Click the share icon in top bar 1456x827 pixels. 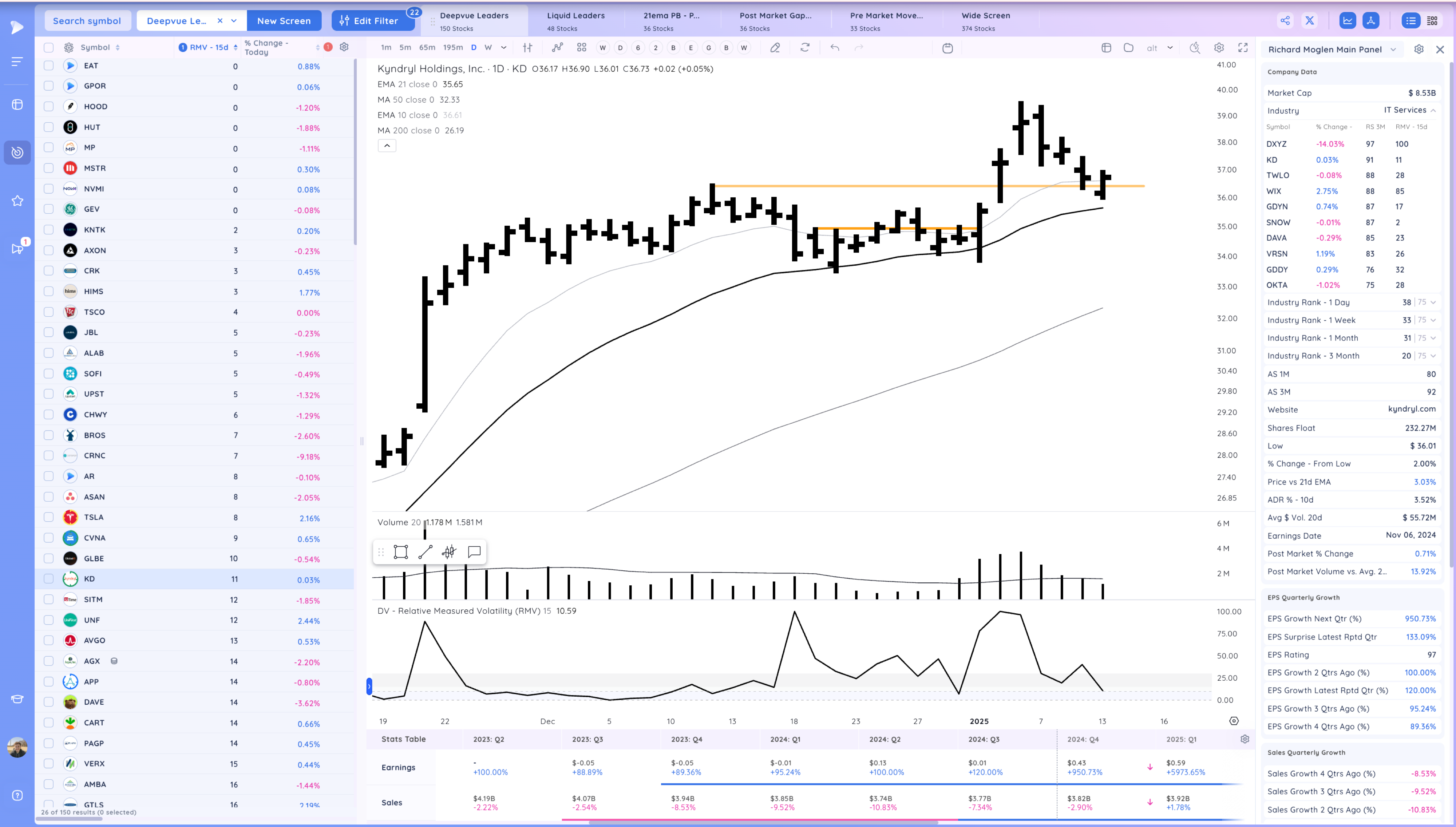(1285, 20)
